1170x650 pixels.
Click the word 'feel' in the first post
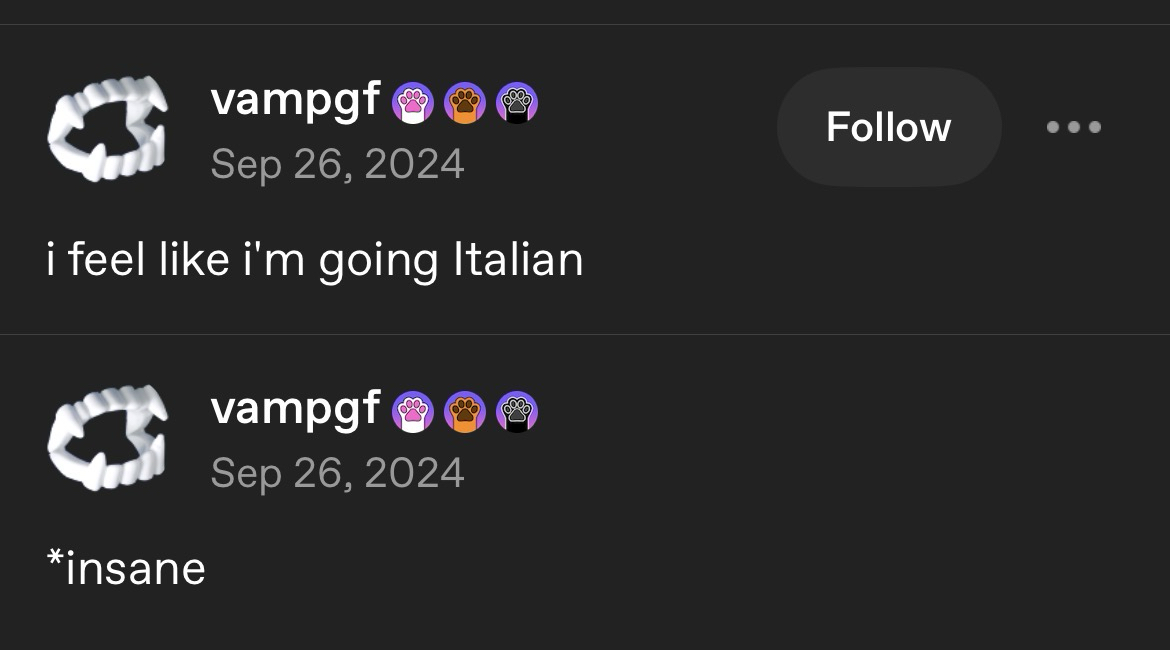click(x=108, y=260)
